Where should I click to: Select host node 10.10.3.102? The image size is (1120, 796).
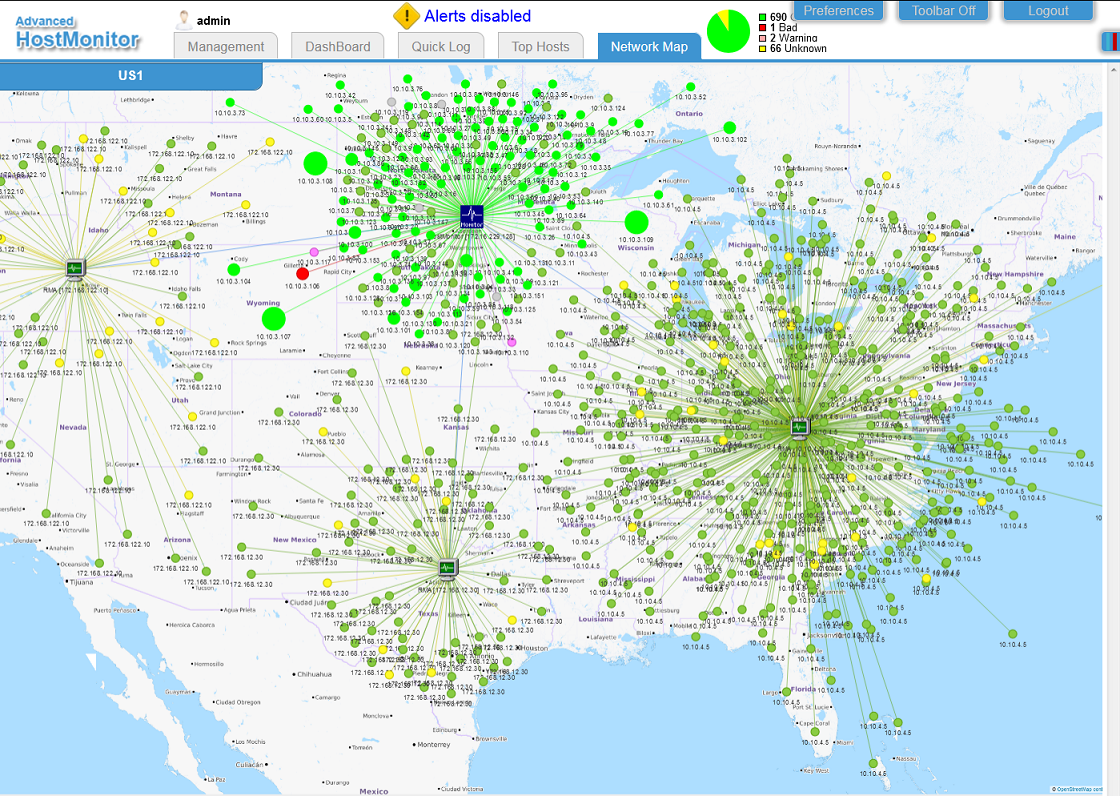729,128
